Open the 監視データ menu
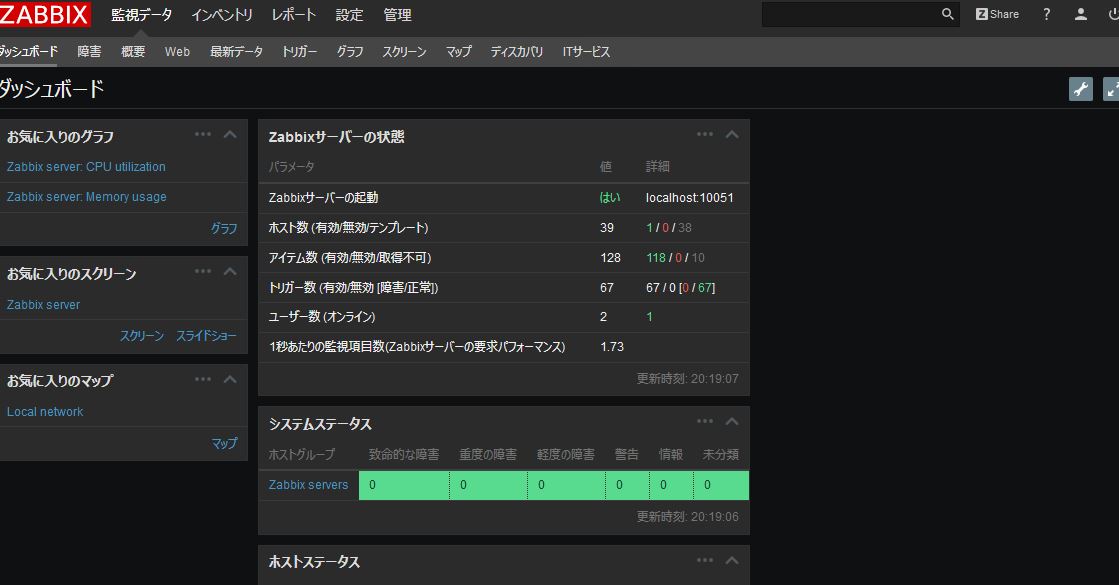 pos(143,15)
